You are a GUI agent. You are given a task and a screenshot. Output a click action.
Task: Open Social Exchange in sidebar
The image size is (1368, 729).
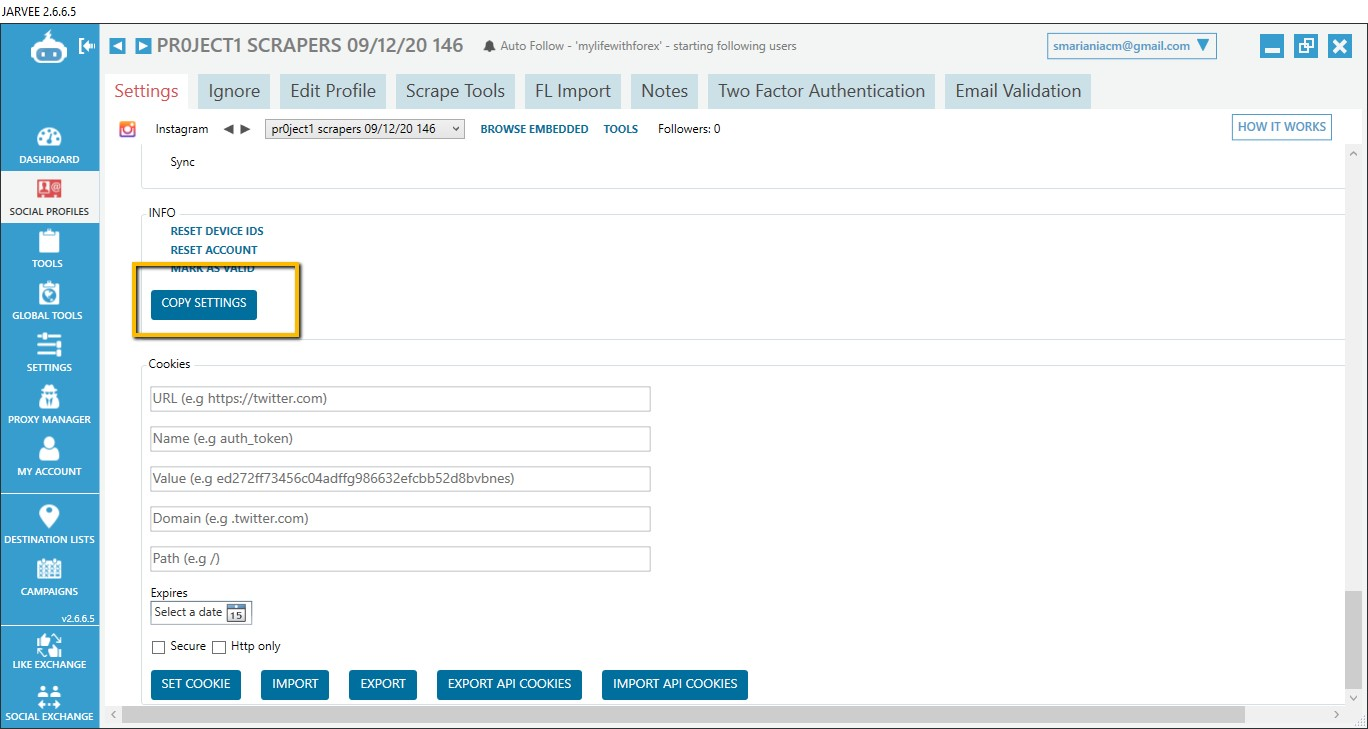(49, 703)
